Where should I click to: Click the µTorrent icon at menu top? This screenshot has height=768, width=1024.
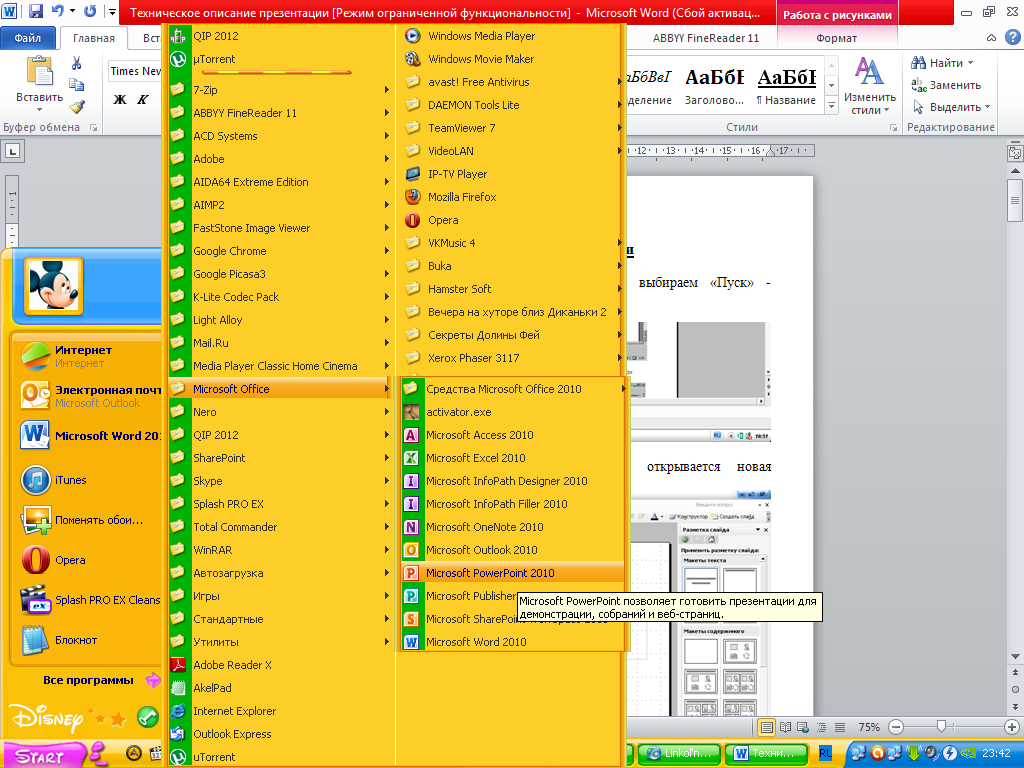[x=178, y=59]
